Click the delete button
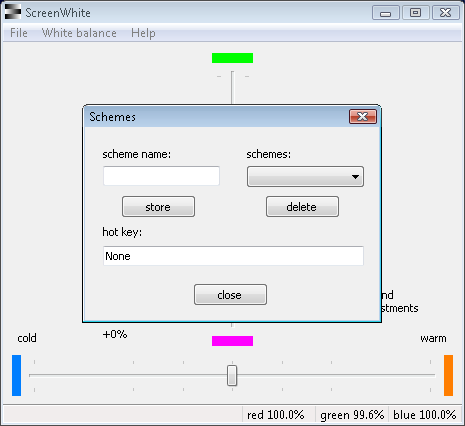Image resolution: width=465 pixels, height=426 pixels. [302, 207]
